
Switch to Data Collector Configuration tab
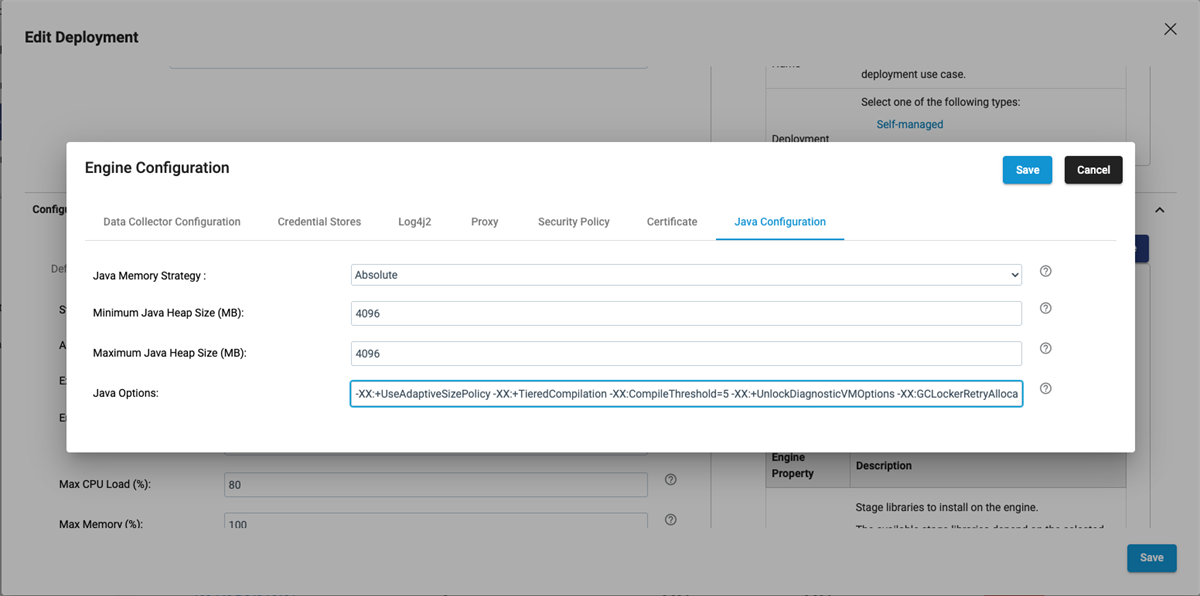click(172, 222)
